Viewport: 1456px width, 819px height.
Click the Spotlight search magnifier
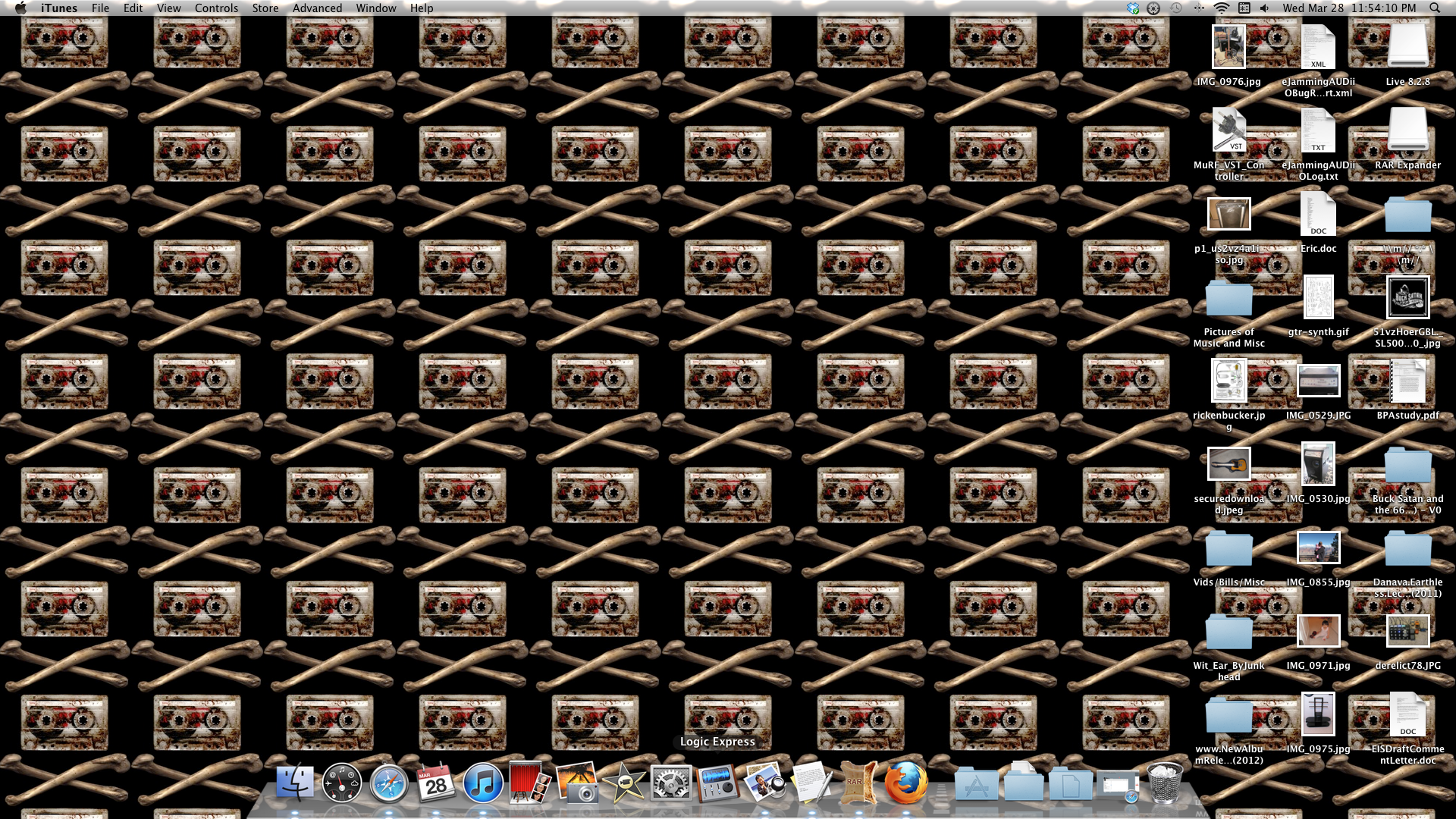(x=1435, y=8)
